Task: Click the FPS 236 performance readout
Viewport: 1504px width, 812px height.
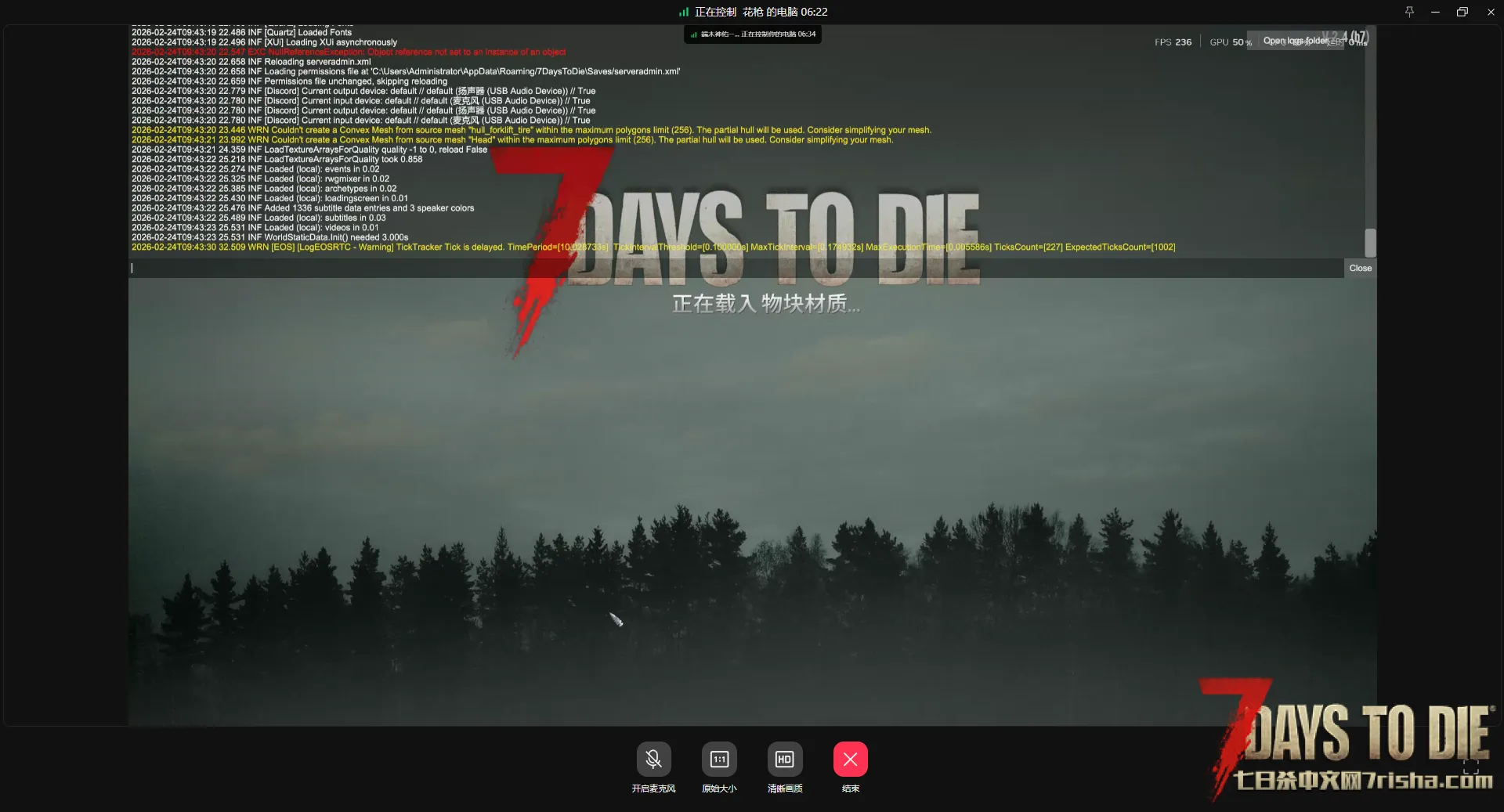Action: (x=1173, y=42)
